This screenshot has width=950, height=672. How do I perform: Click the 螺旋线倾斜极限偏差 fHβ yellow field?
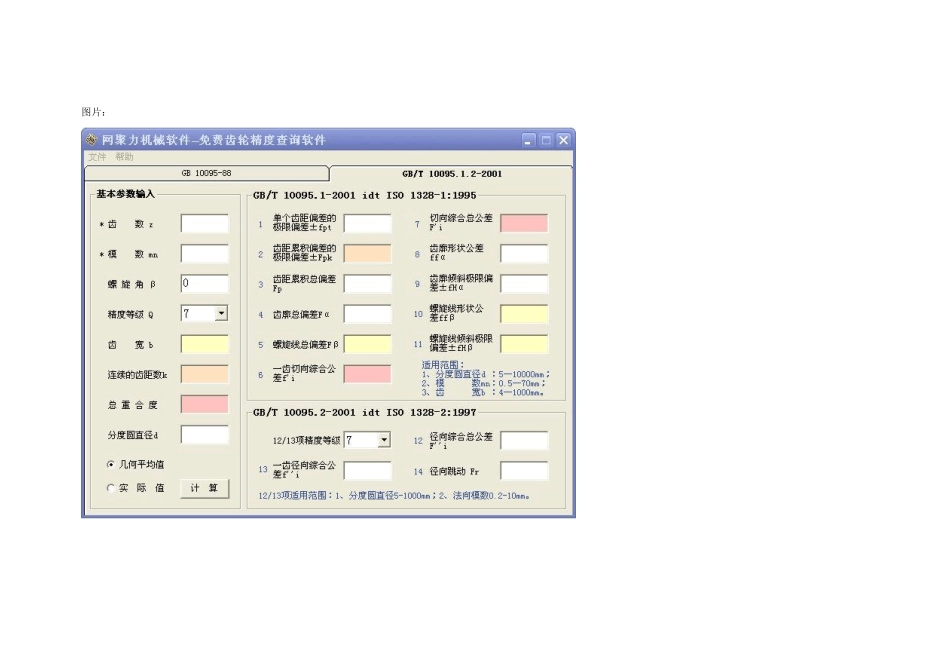click(x=524, y=344)
